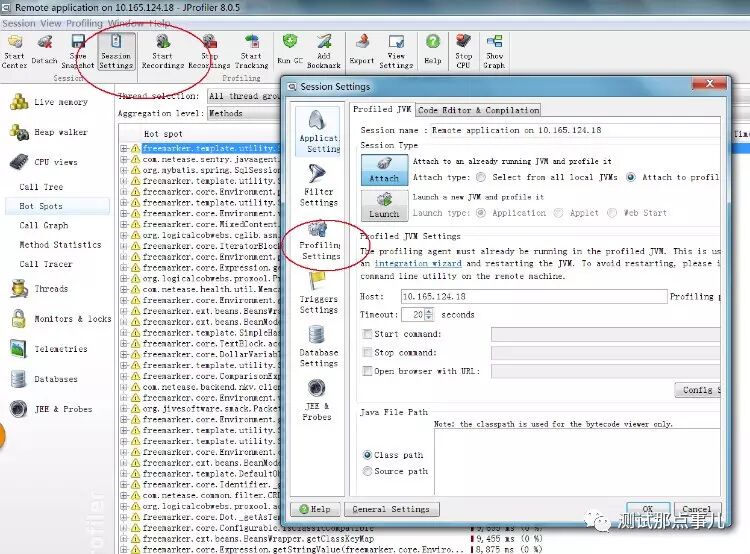750x554 pixels.
Task: Open the Profiling menu
Action: [x=84, y=23]
